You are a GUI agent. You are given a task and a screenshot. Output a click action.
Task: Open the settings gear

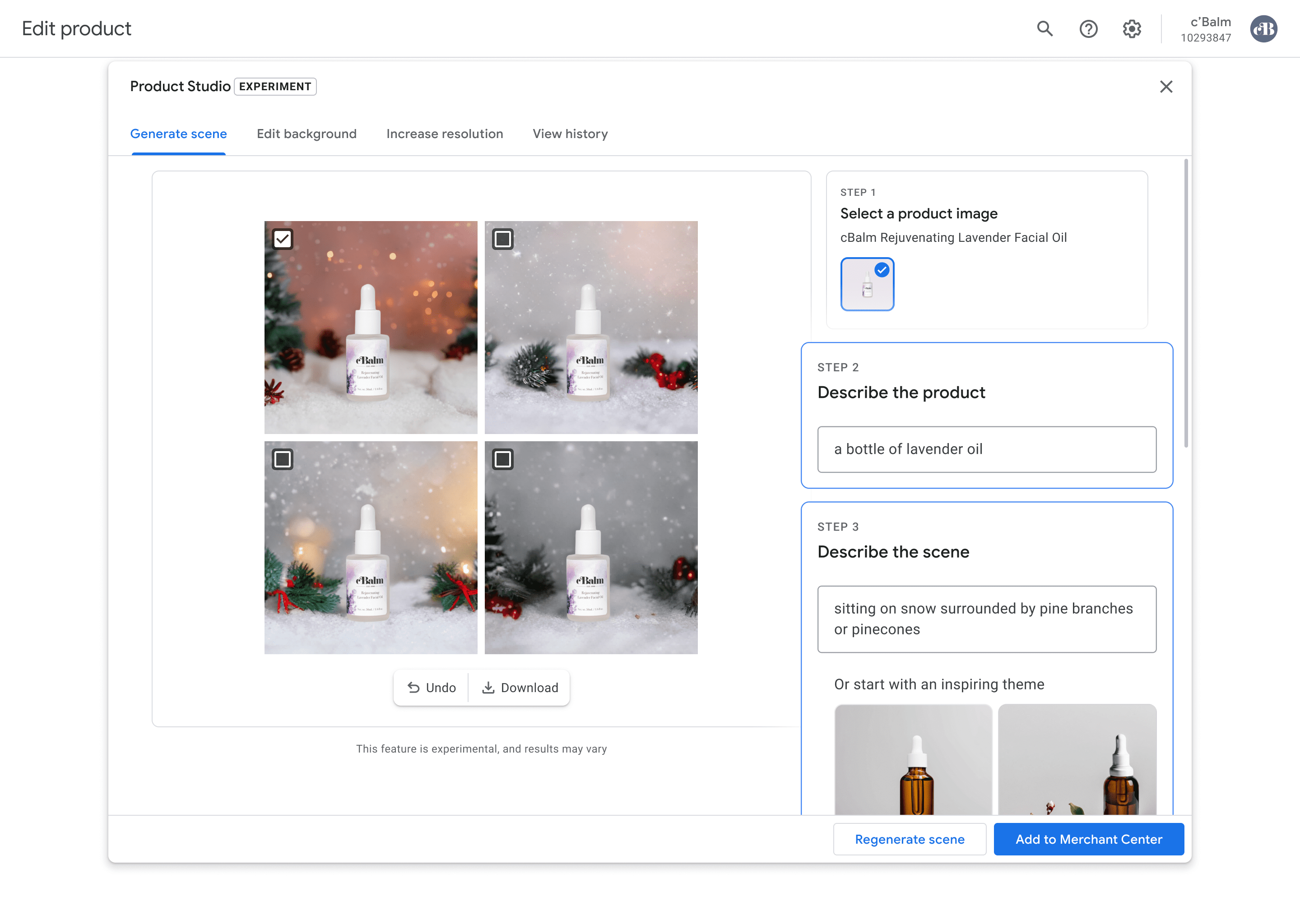pos(1132,28)
